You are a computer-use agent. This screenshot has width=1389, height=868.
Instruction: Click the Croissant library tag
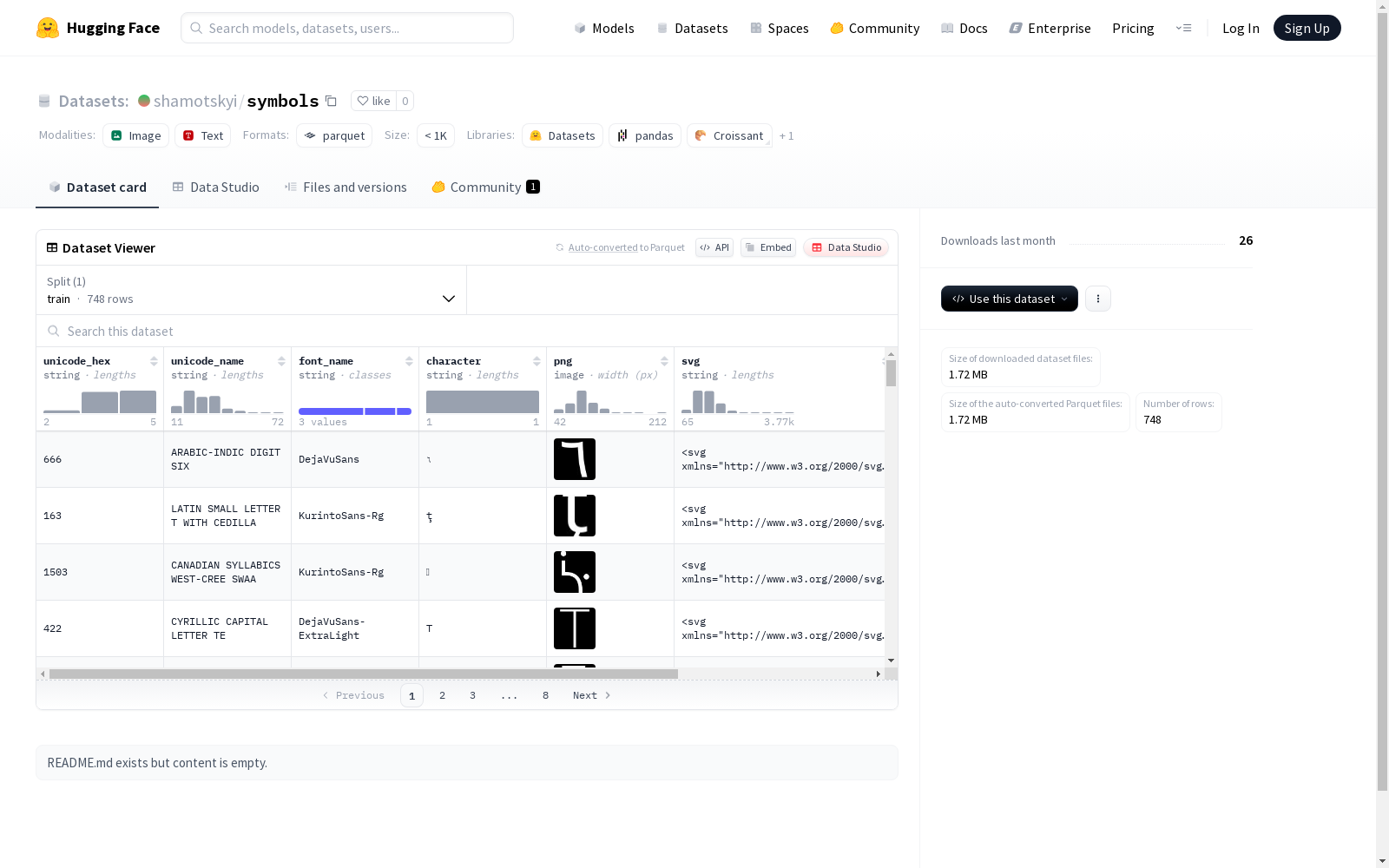coord(729,135)
